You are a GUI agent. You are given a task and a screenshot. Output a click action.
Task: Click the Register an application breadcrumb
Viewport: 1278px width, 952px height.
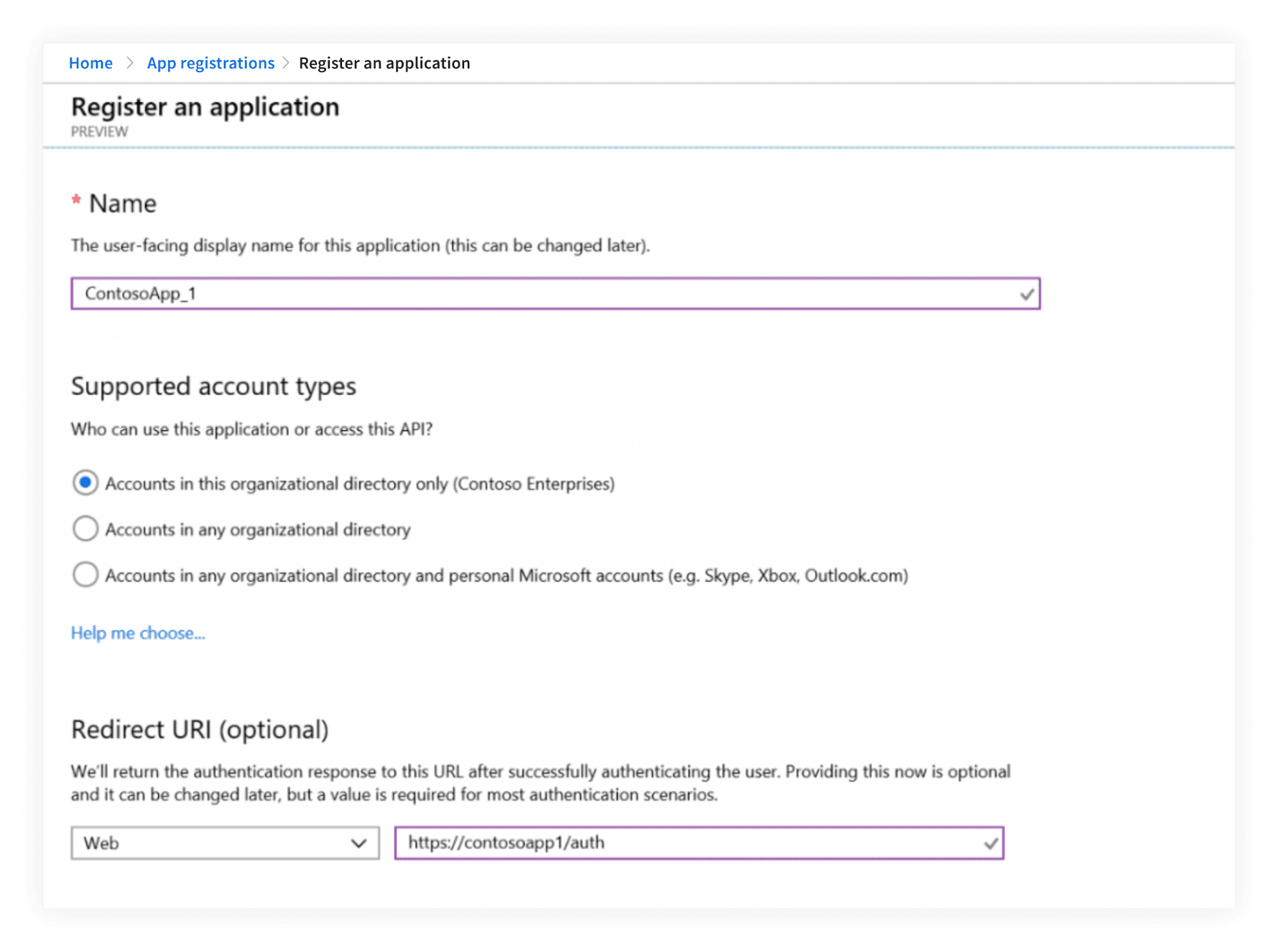(384, 63)
